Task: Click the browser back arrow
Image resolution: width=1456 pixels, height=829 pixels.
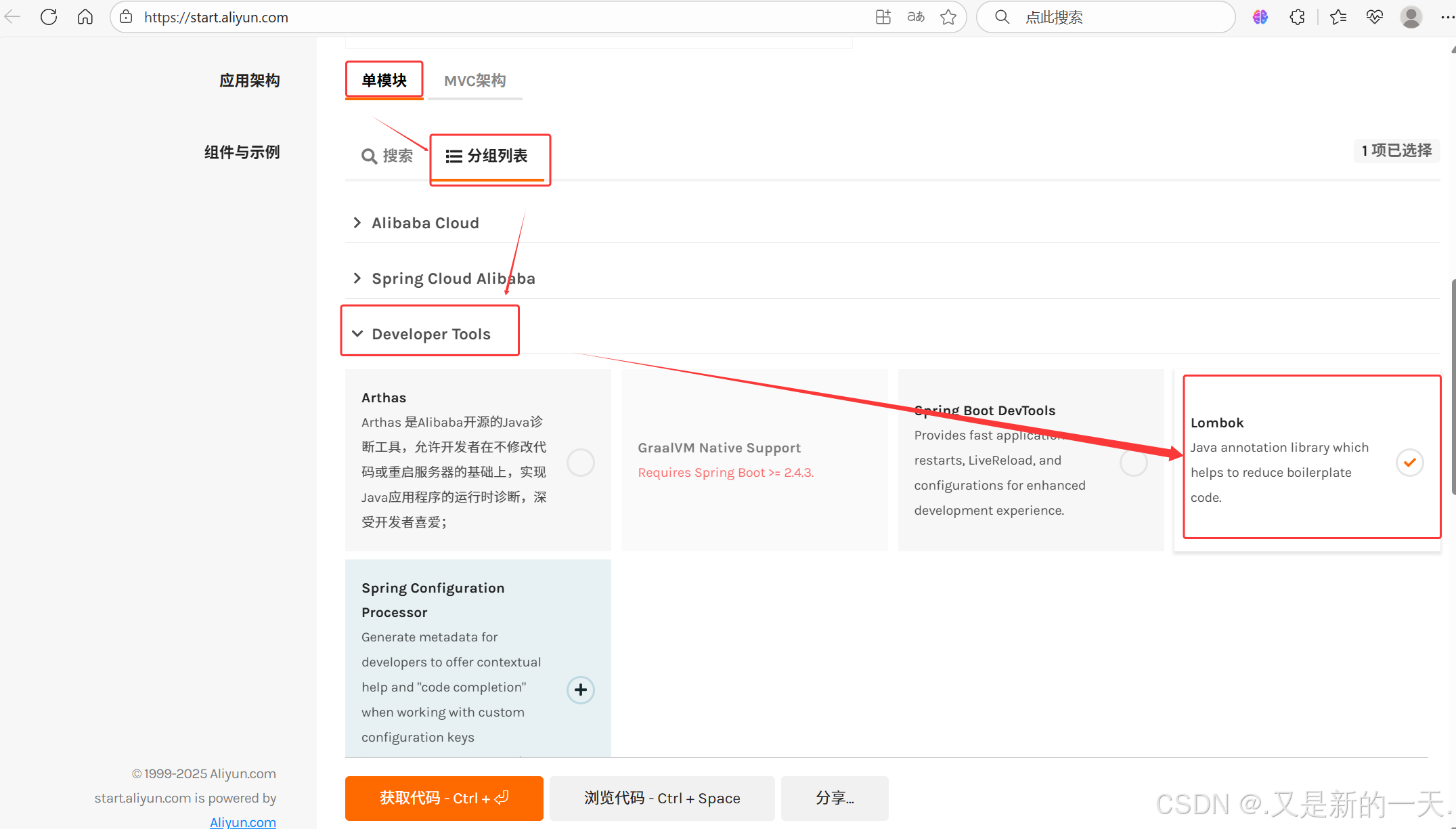Action: click(x=12, y=17)
